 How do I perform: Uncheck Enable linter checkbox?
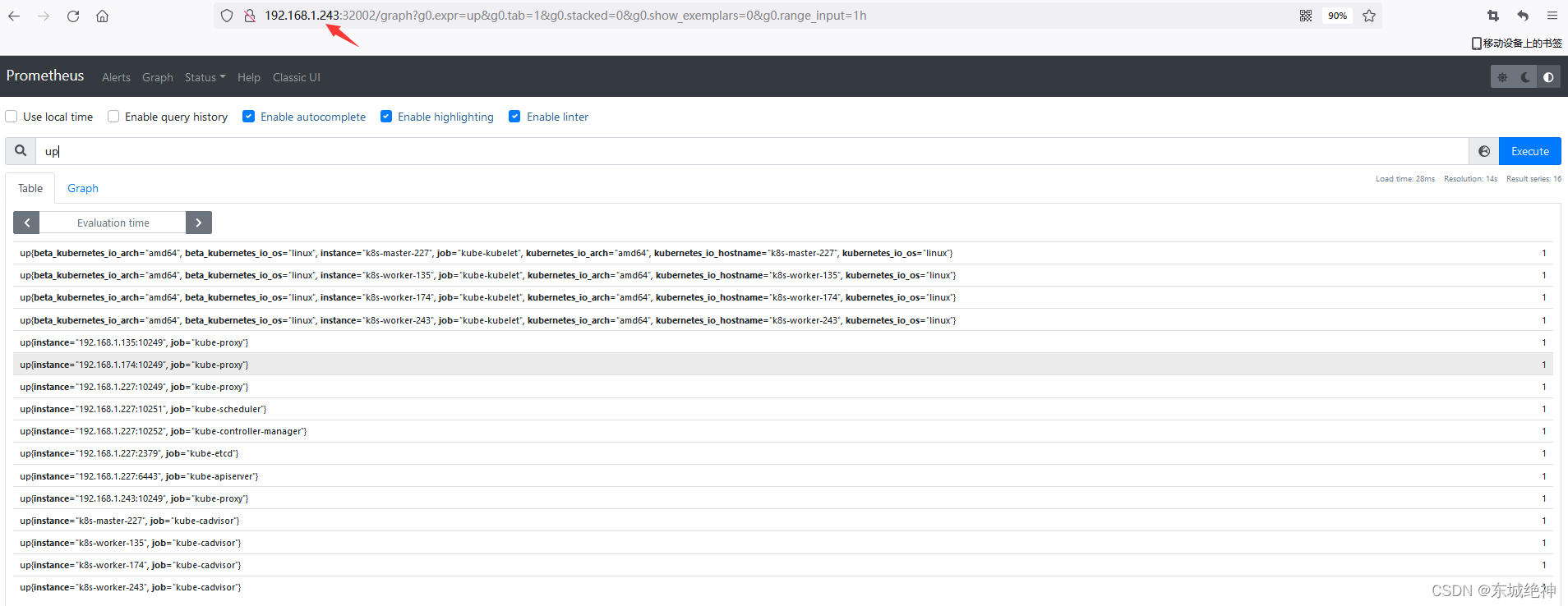click(514, 117)
